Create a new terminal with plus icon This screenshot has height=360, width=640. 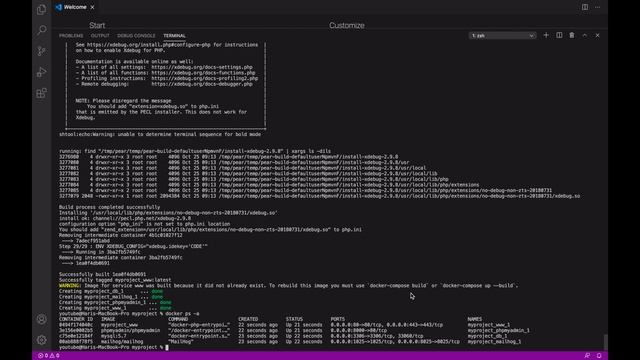coord(546,36)
